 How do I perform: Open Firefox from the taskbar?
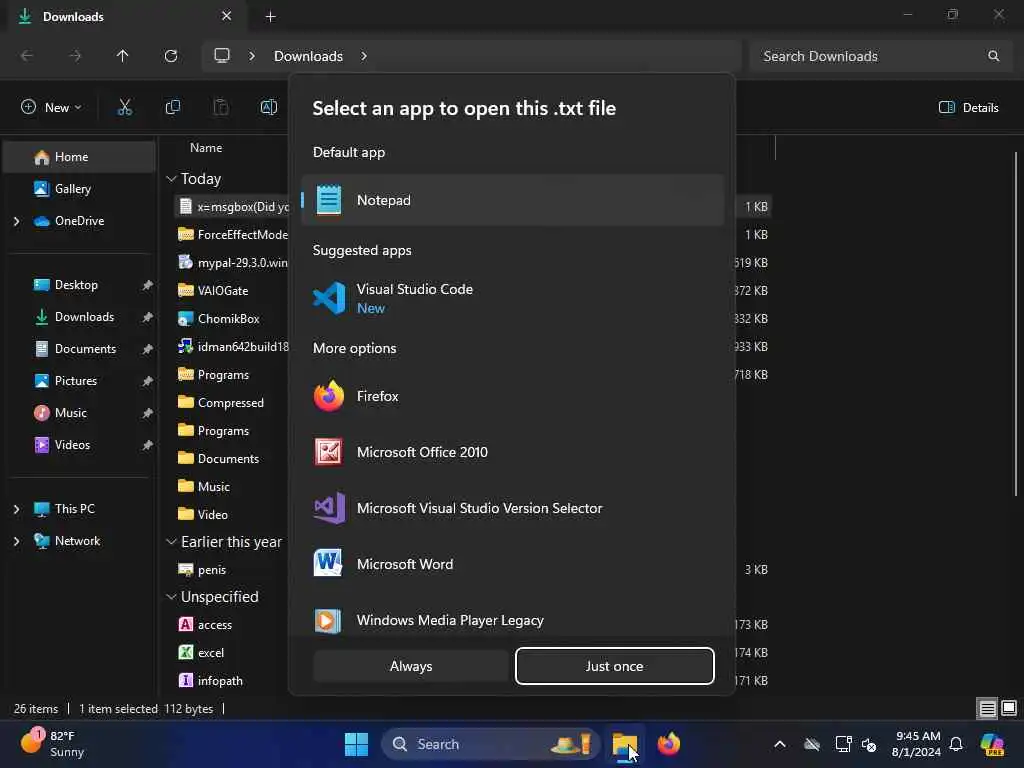point(669,744)
